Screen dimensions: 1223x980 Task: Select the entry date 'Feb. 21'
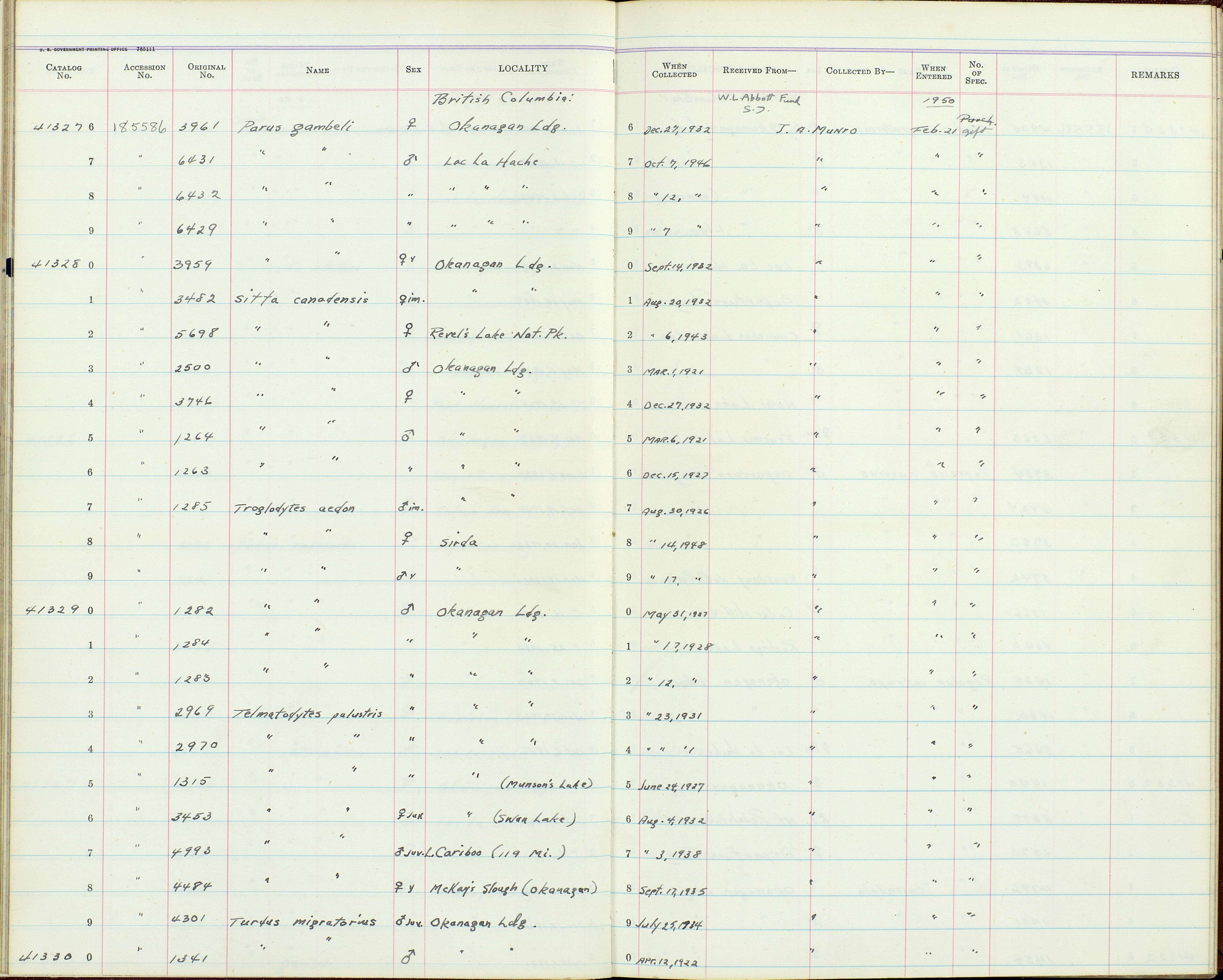935,130
